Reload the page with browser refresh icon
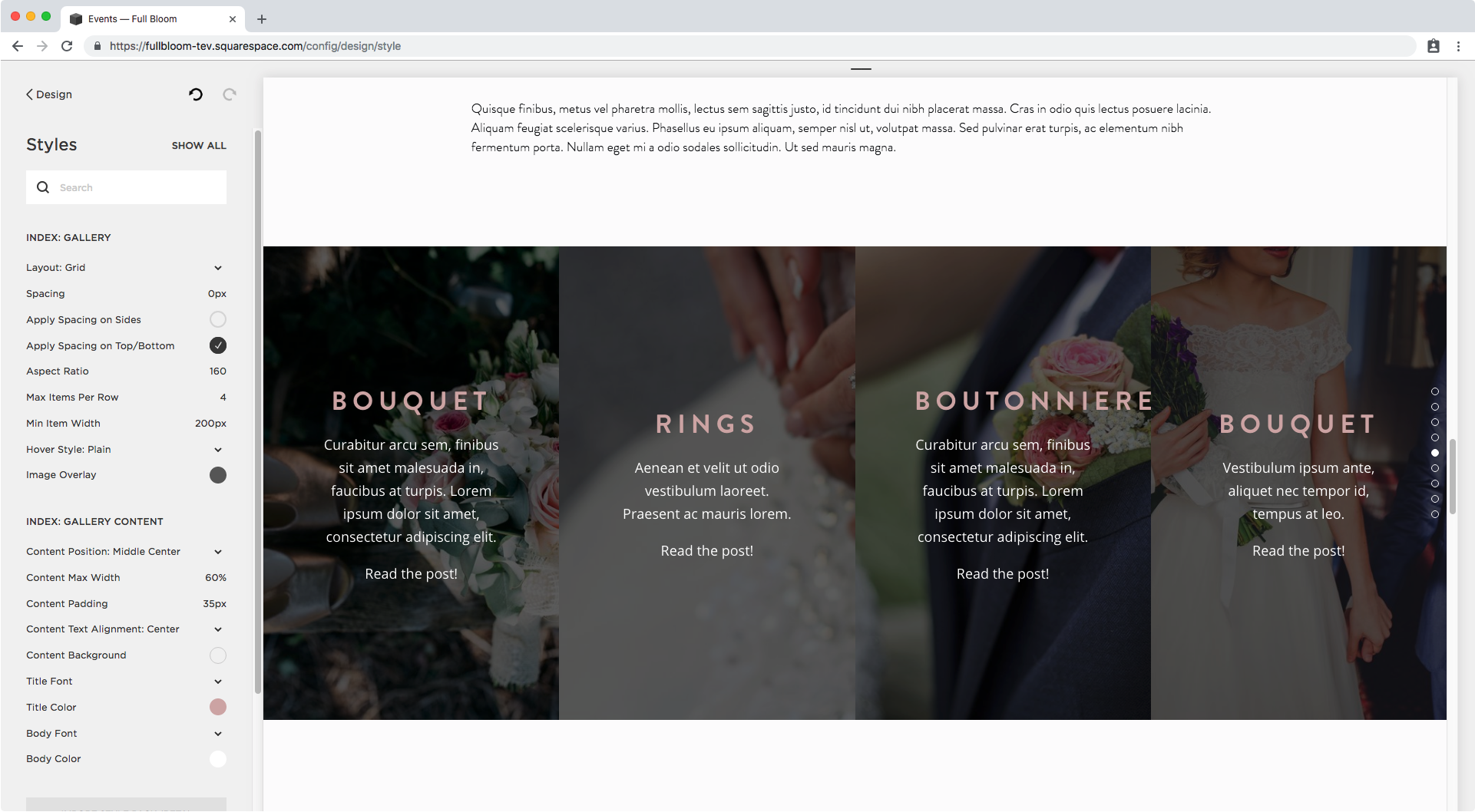 (67, 46)
